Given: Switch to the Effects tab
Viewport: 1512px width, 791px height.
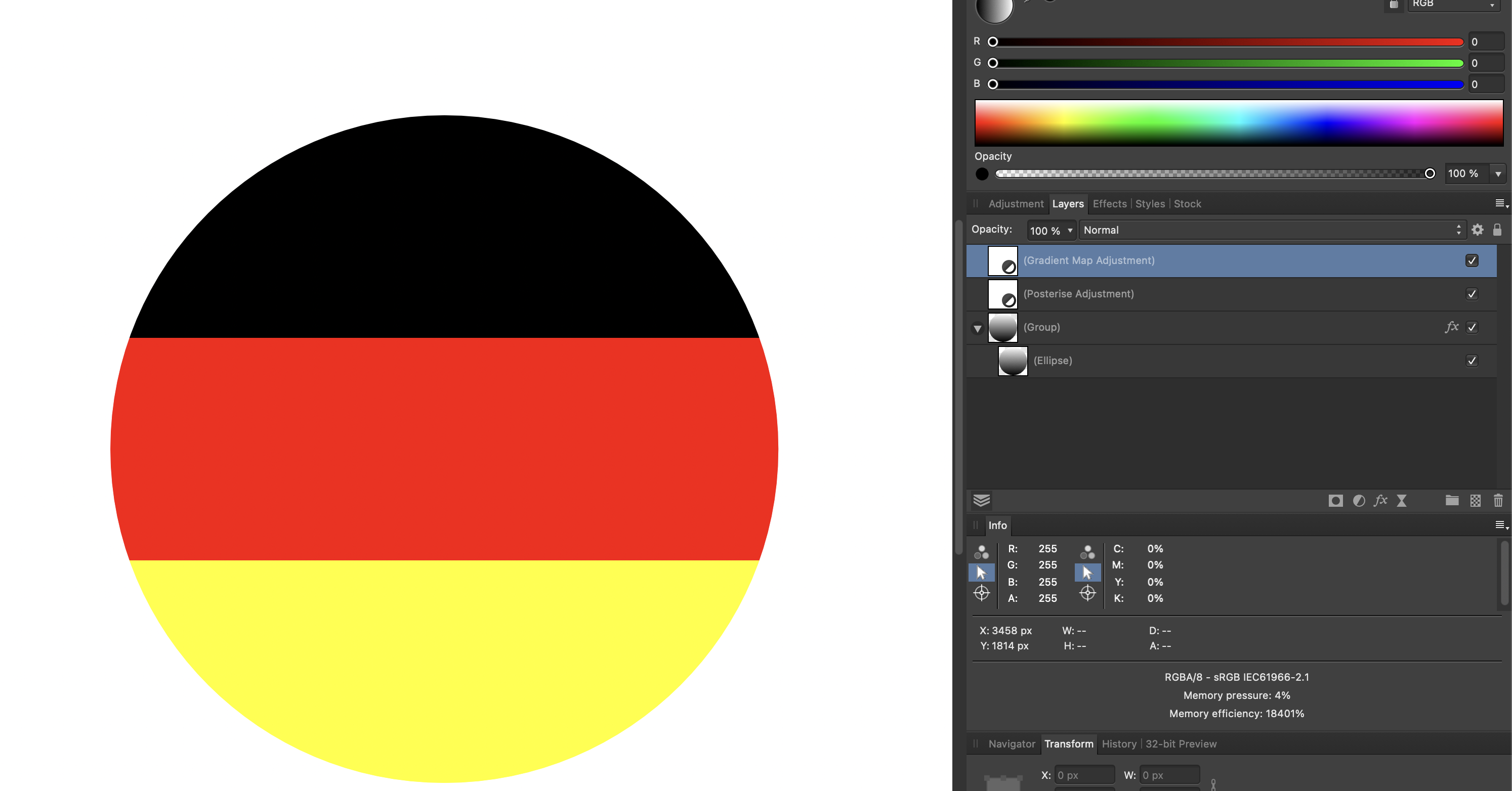Looking at the screenshot, I should pyautogui.click(x=1109, y=204).
